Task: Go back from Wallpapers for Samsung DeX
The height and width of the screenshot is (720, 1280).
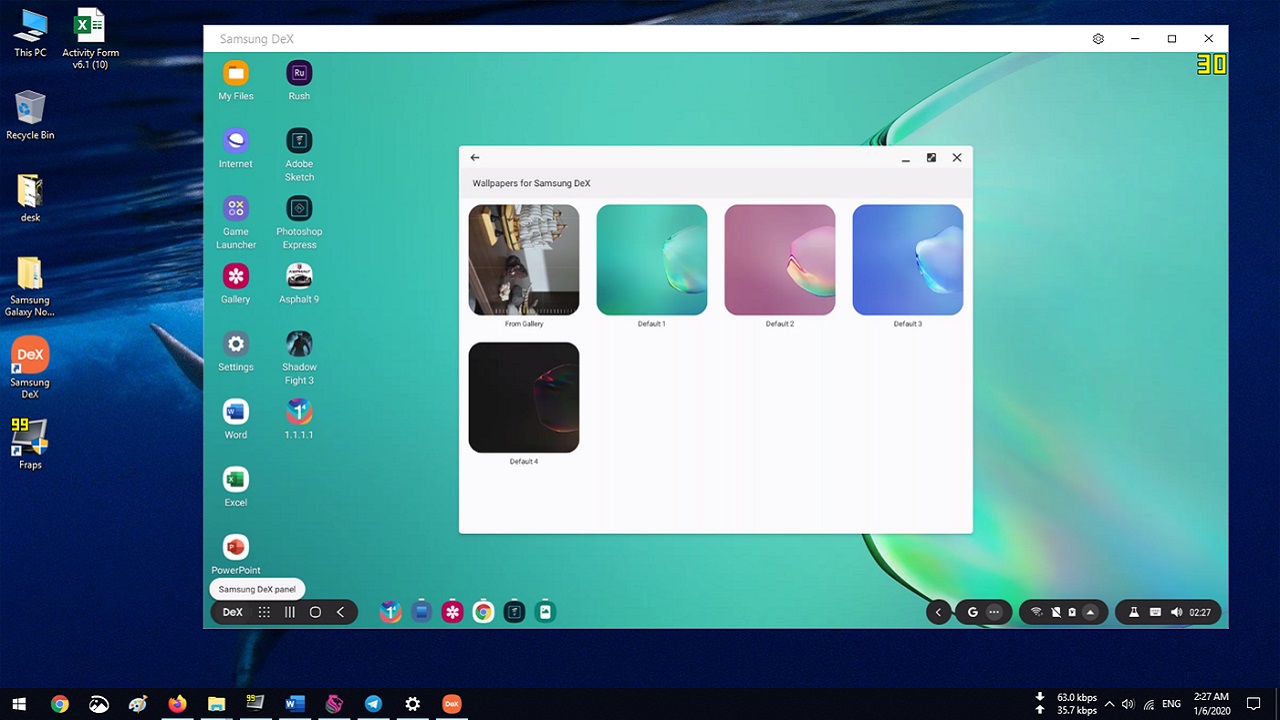Action: tap(475, 157)
